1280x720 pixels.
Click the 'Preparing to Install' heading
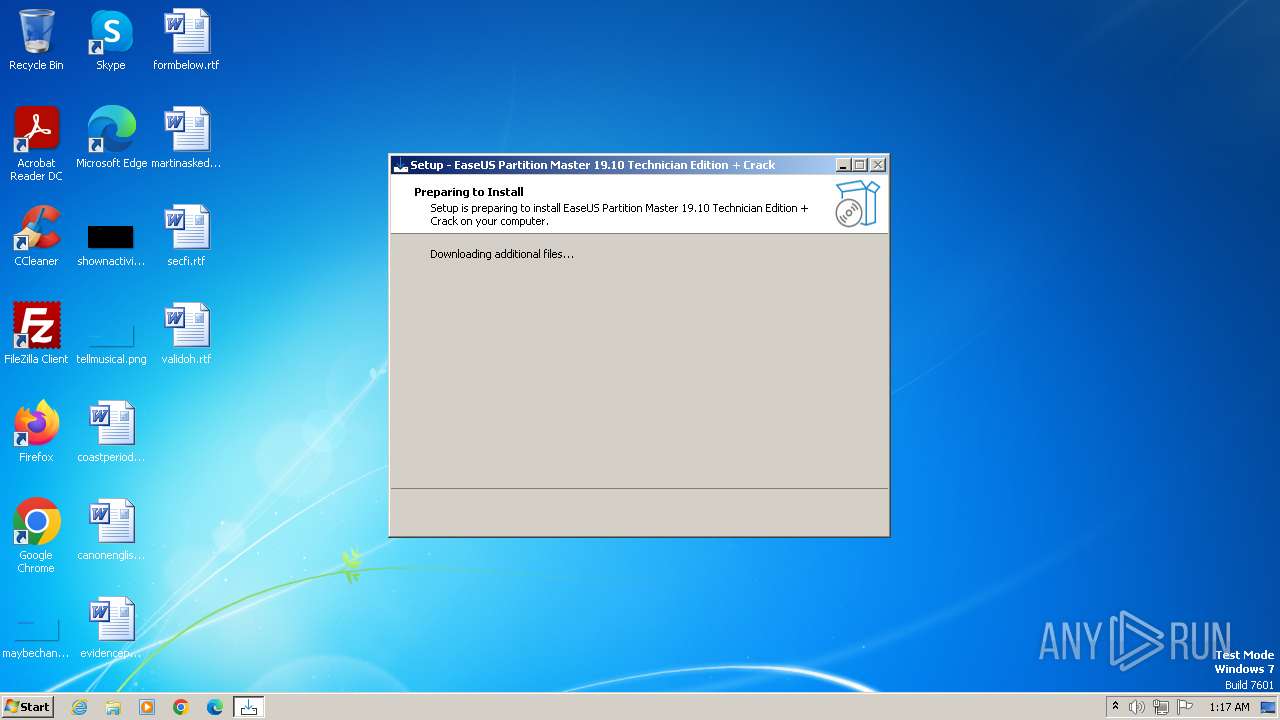tap(469, 192)
